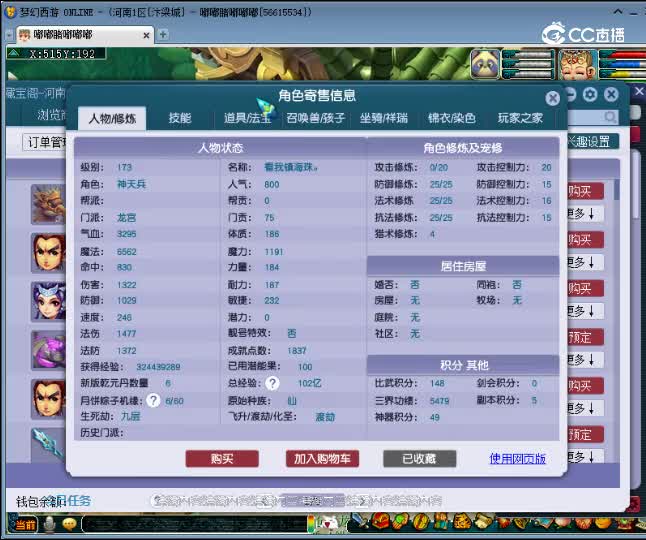Image resolution: width=646 pixels, height=540 pixels.
Task: Select the purple-haired female character listing thumbnail
Action: 48,302
